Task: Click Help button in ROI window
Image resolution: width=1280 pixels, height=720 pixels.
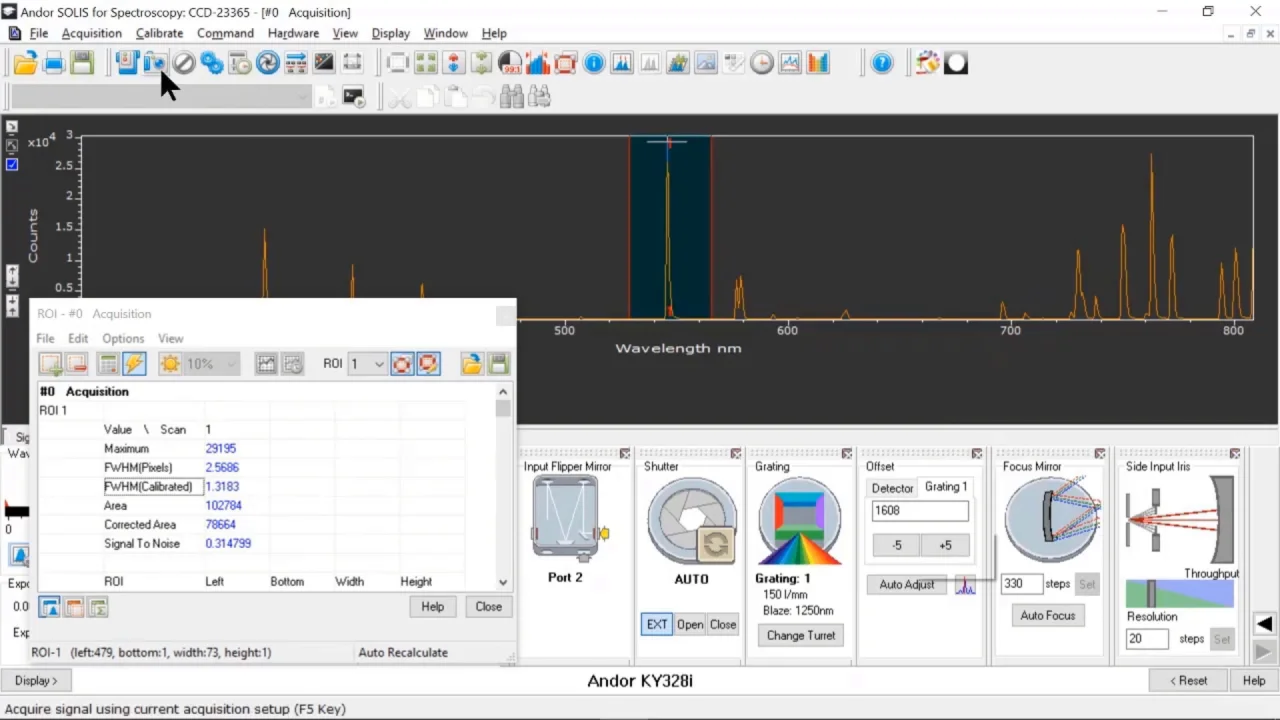Action: click(x=432, y=606)
